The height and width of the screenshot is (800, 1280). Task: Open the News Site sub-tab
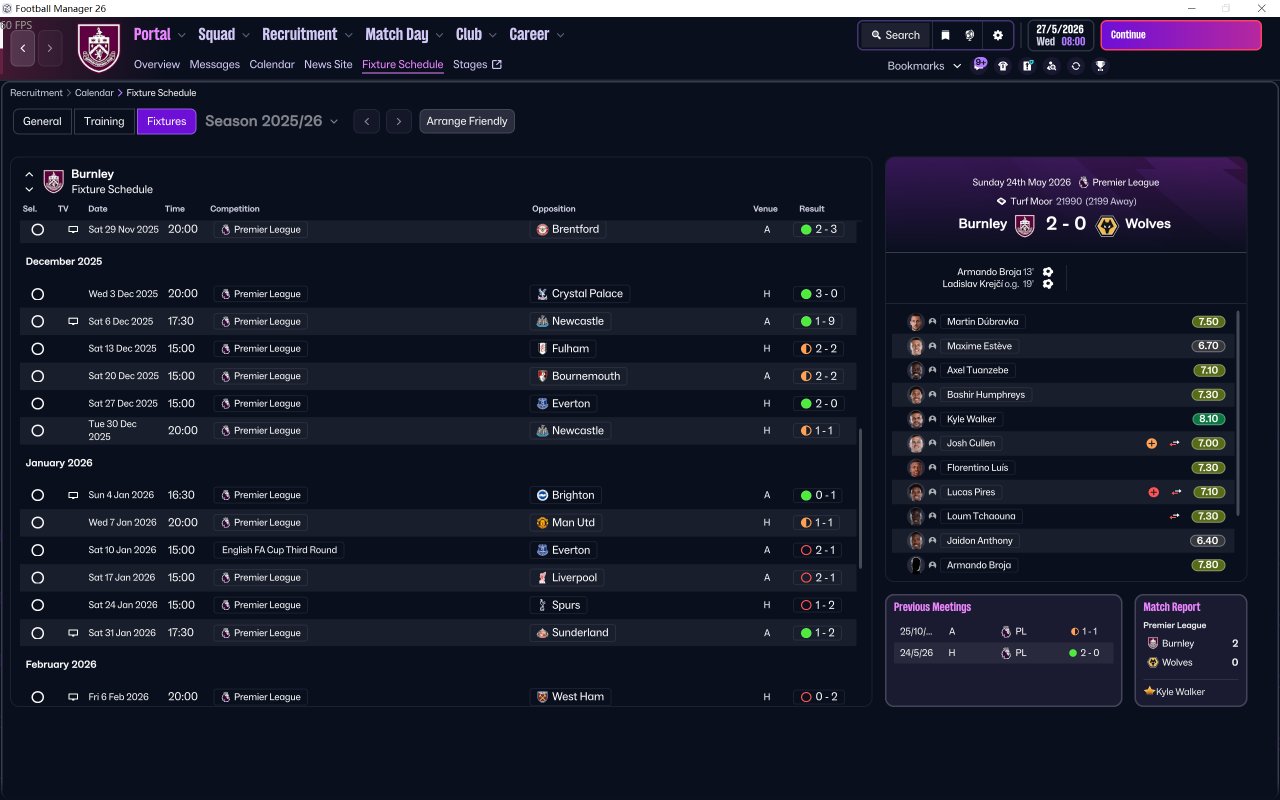pos(328,64)
